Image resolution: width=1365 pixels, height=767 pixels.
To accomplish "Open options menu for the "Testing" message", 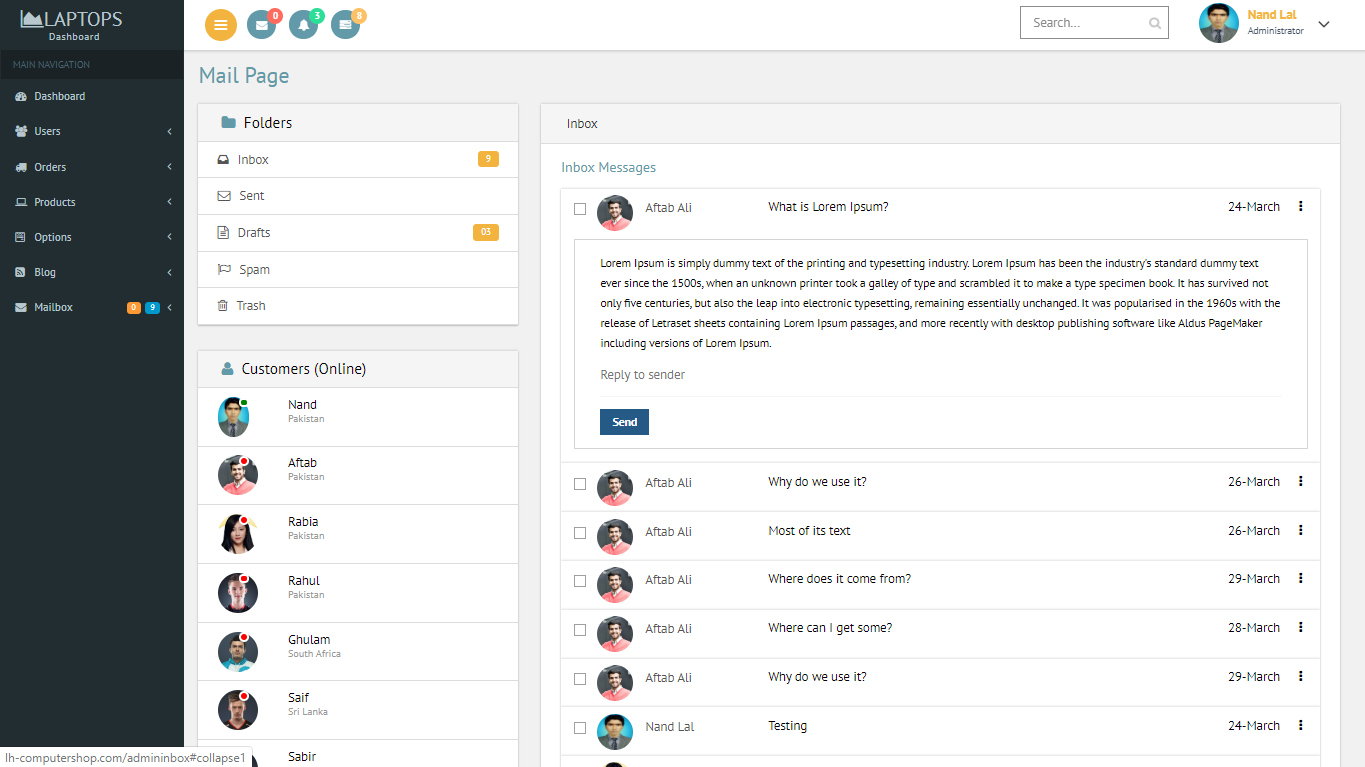I will click(x=1301, y=725).
